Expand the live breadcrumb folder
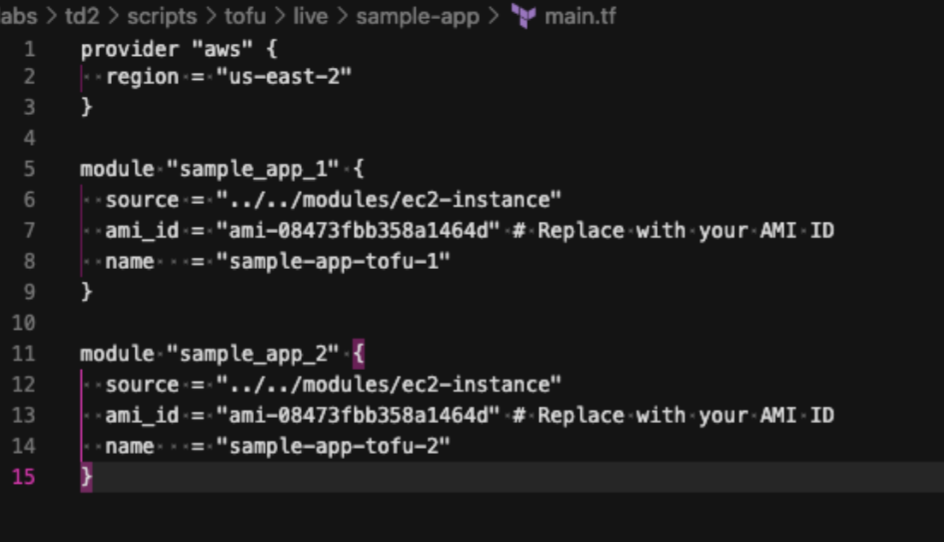The image size is (944, 542). (x=310, y=17)
